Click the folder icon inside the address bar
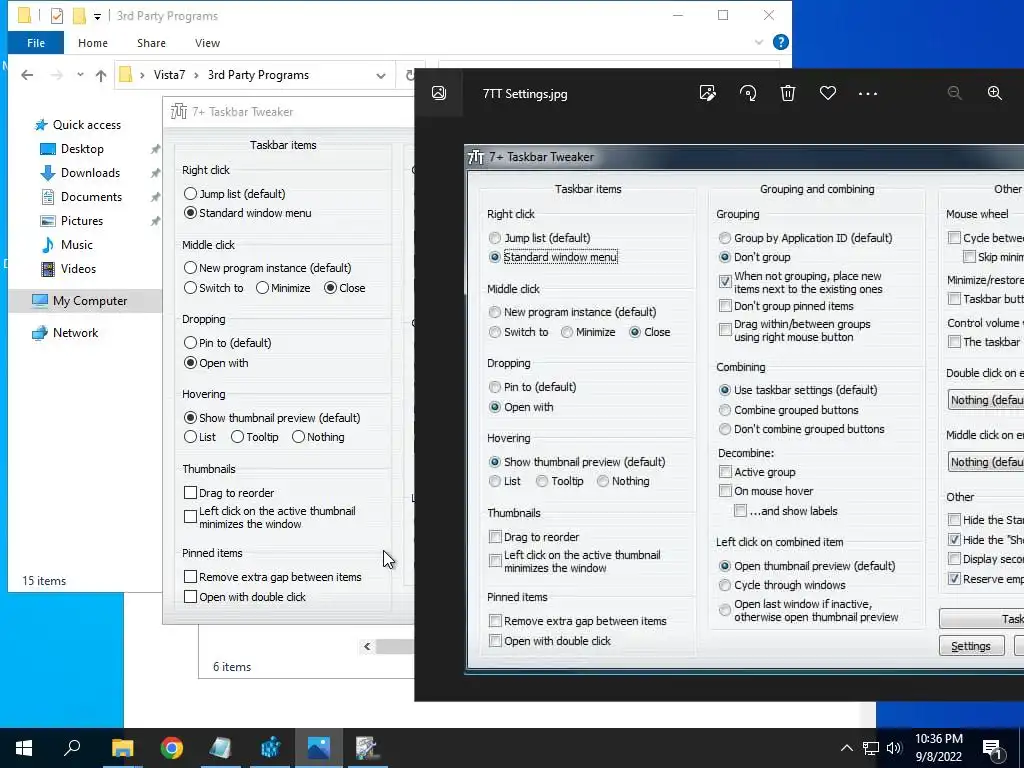The width and height of the screenshot is (1024, 768). click(125, 75)
